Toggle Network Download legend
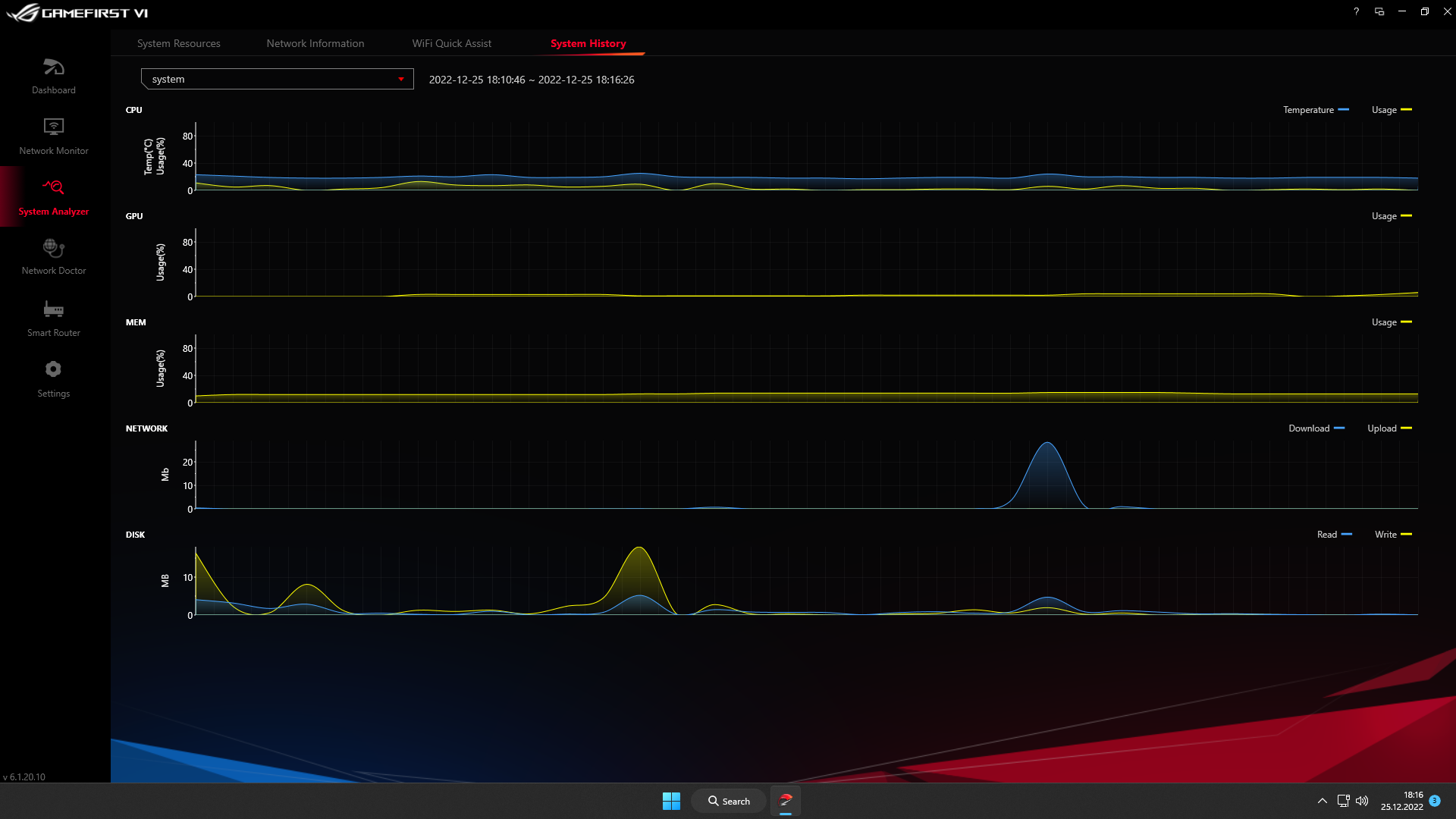Viewport: 1456px width, 819px height. click(1316, 428)
